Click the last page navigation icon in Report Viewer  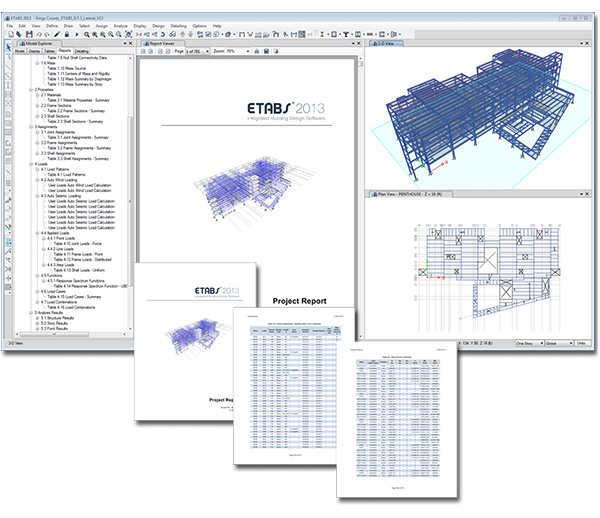click(168, 51)
